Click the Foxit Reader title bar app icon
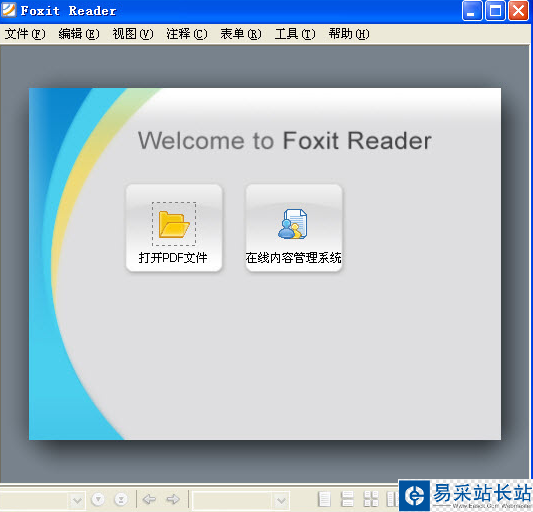The height and width of the screenshot is (512, 533). click(x=8, y=10)
